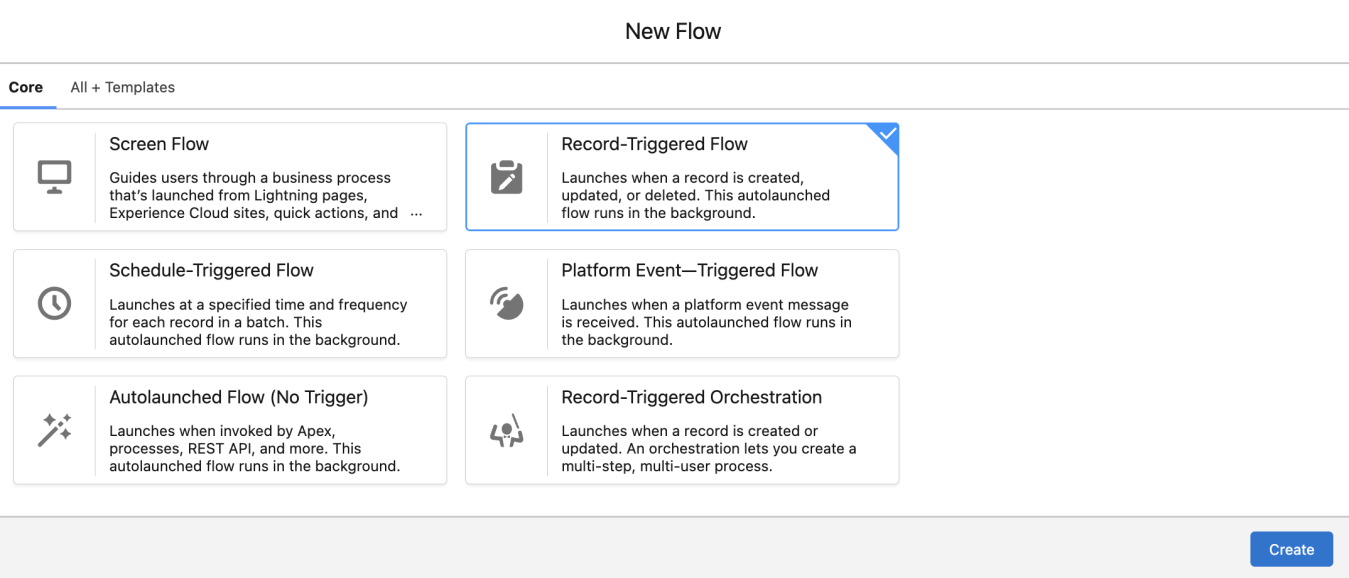Click the Record-Triggered Orchestration icon
1349x578 pixels.
pyautogui.click(x=507, y=430)
